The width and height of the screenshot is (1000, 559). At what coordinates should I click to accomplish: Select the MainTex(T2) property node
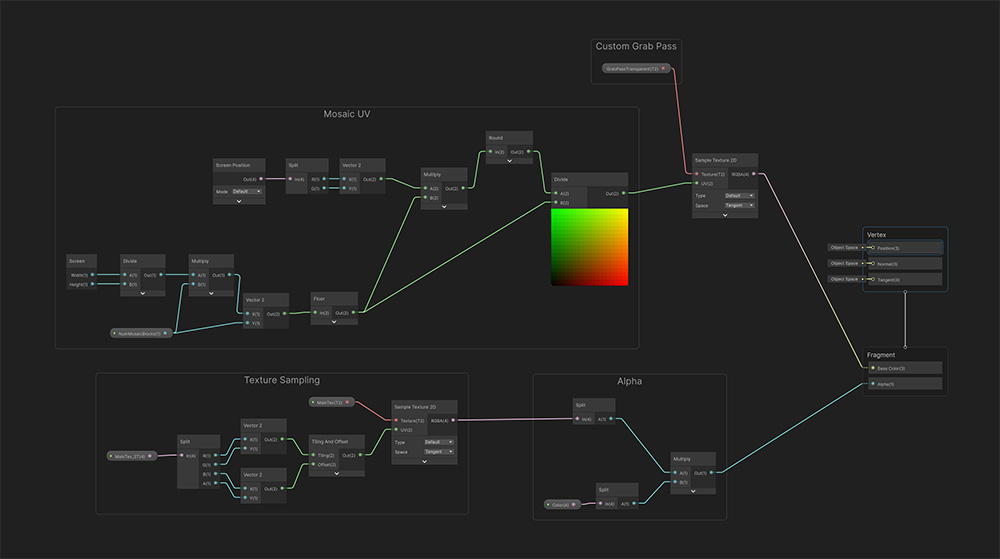[x=332, y=402]
